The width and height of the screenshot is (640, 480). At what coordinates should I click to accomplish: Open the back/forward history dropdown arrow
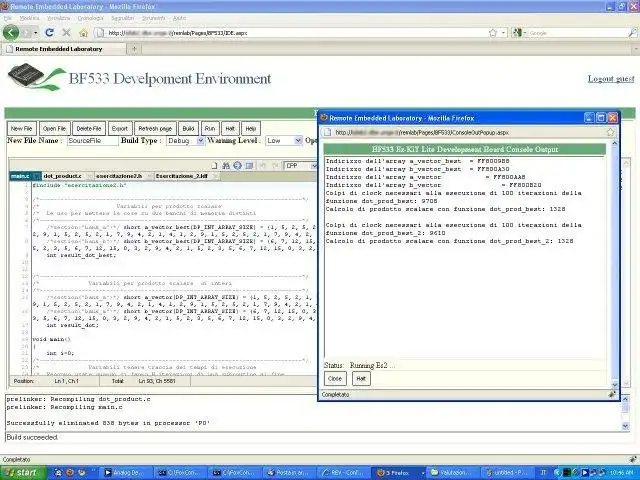36,33
